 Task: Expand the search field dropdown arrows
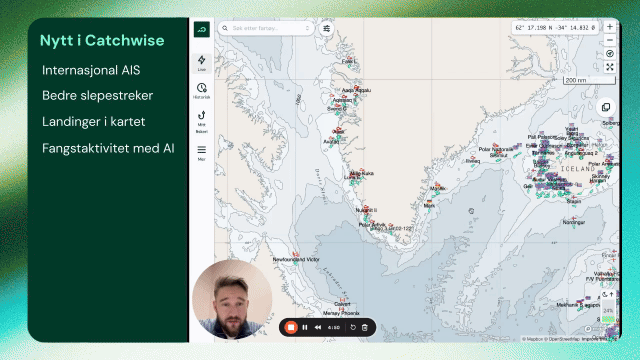coord(307,28)
